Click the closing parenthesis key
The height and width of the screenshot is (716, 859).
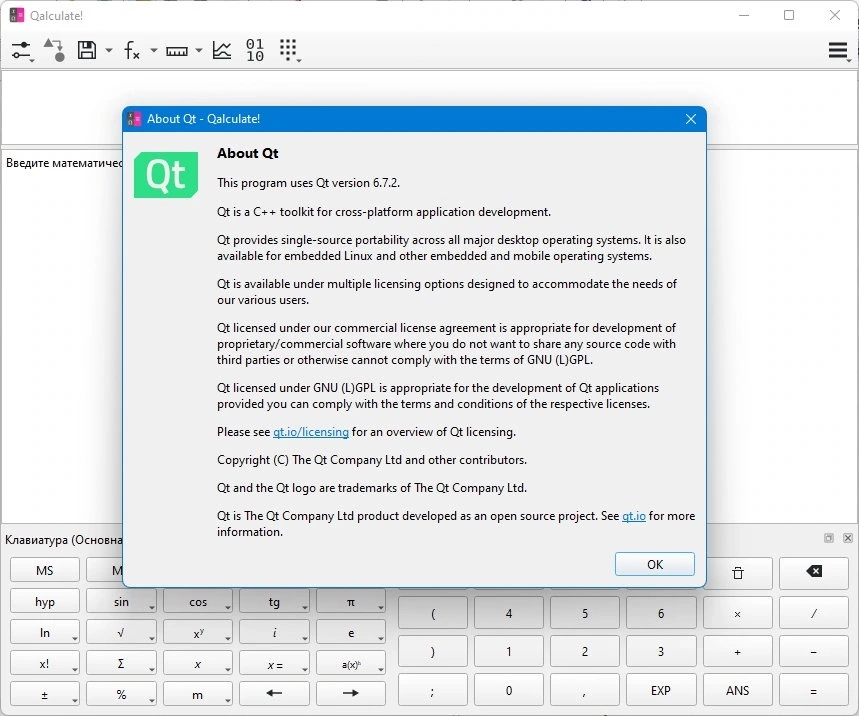pyautogui.click(x=433, y=651)
